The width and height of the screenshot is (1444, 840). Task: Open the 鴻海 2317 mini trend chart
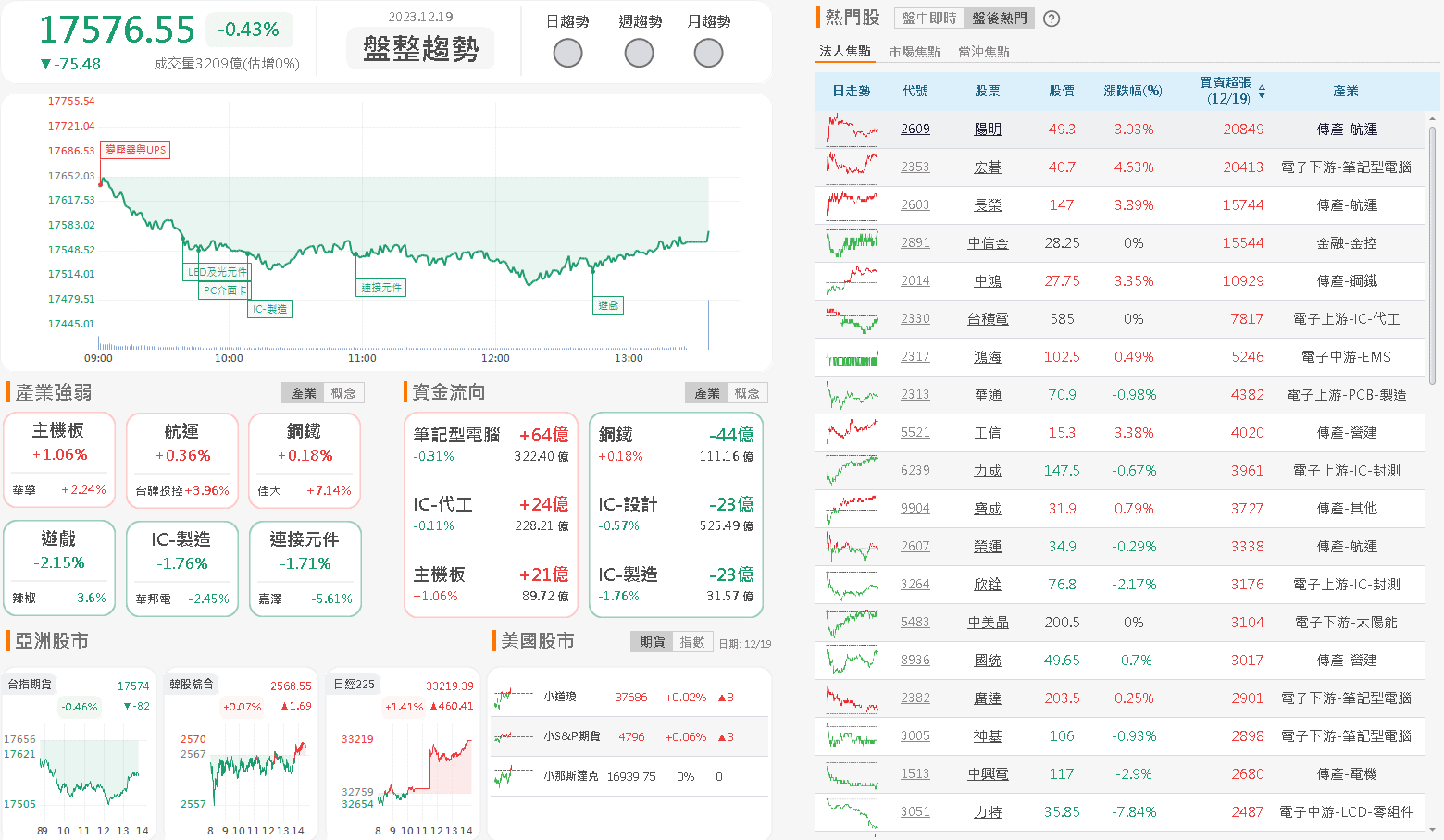coord(852,357)
